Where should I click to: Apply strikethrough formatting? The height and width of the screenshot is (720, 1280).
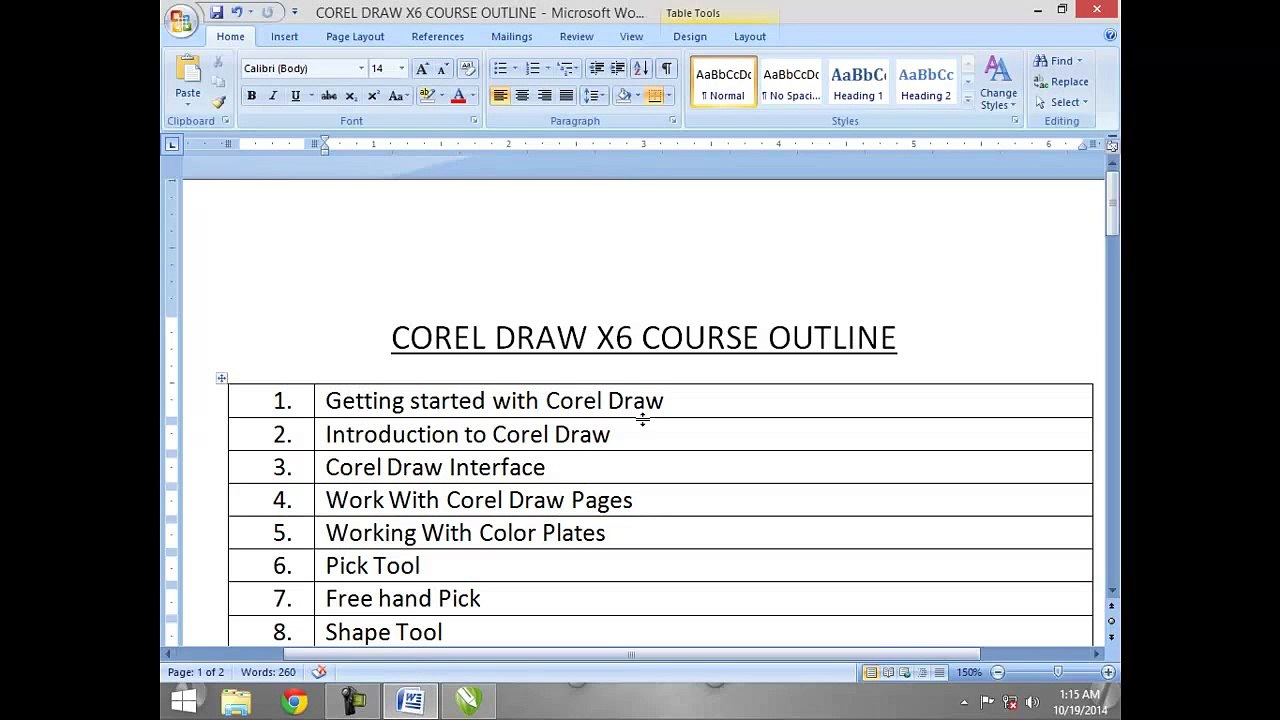pos(328,96)
